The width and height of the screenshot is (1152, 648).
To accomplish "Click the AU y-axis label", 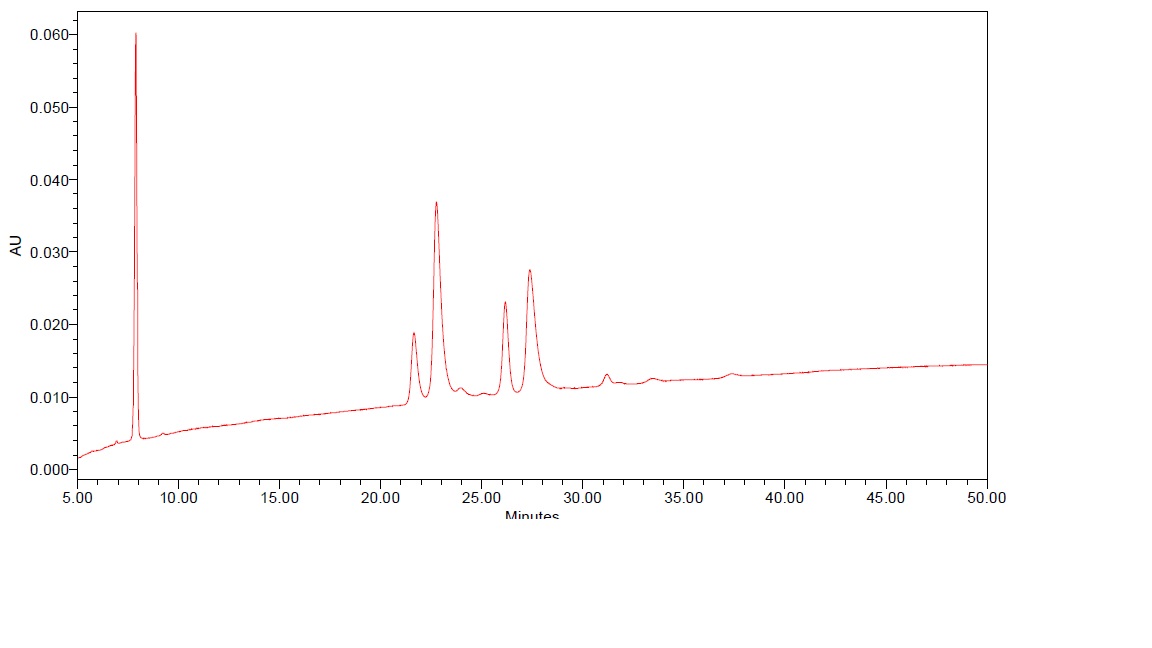I will (x=16, y=245).
